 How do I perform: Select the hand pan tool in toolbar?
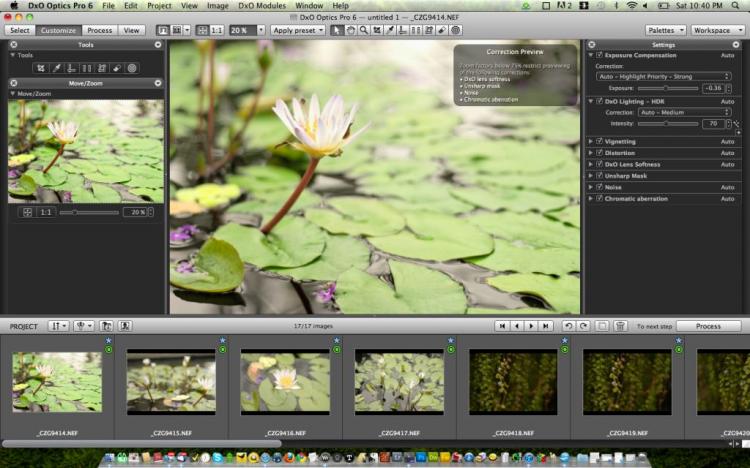tap(351, 30)
